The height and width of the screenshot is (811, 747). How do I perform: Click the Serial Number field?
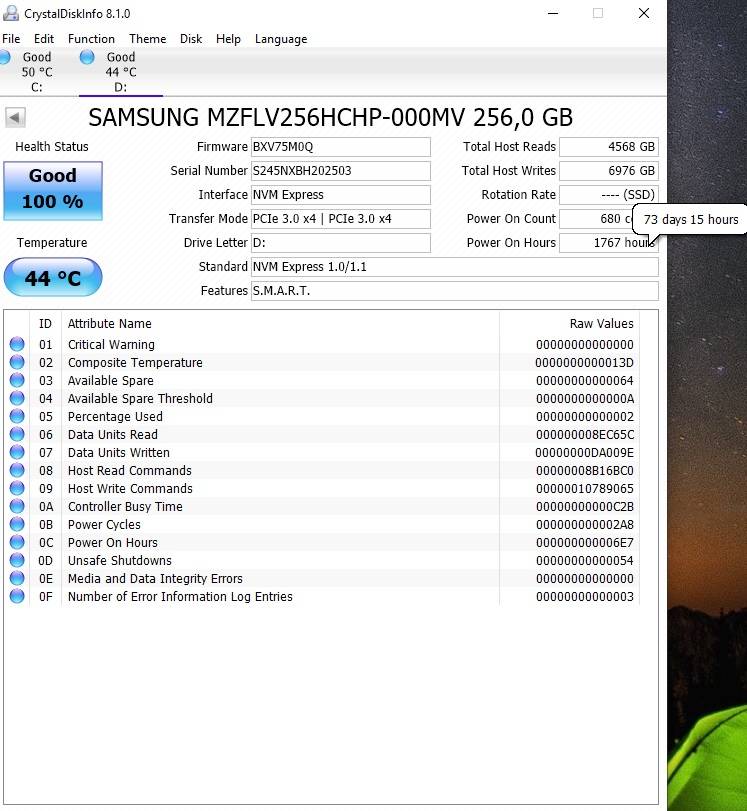coord(340,171)
